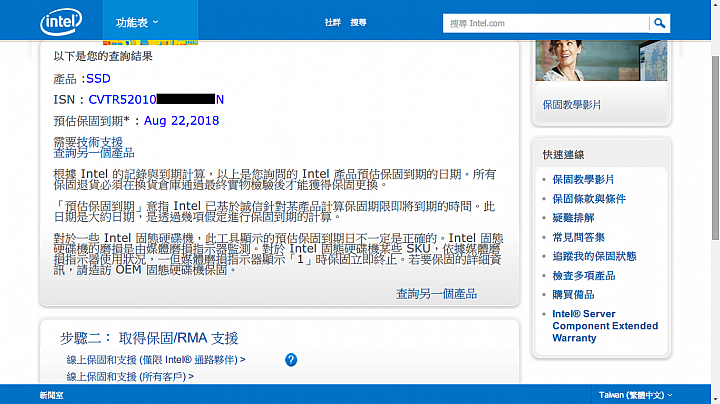
Task: Click the warranty video thumbnail image
Action: (601, 60)
